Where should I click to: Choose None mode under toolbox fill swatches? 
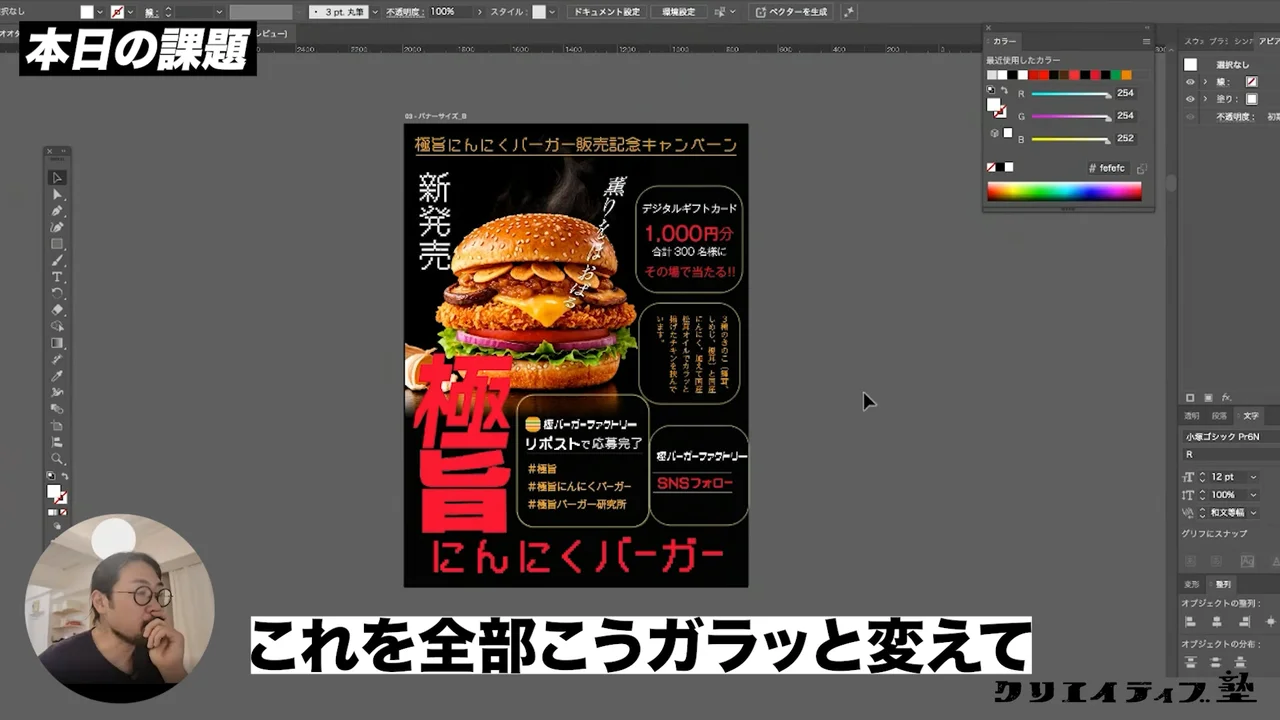(65, 512)
